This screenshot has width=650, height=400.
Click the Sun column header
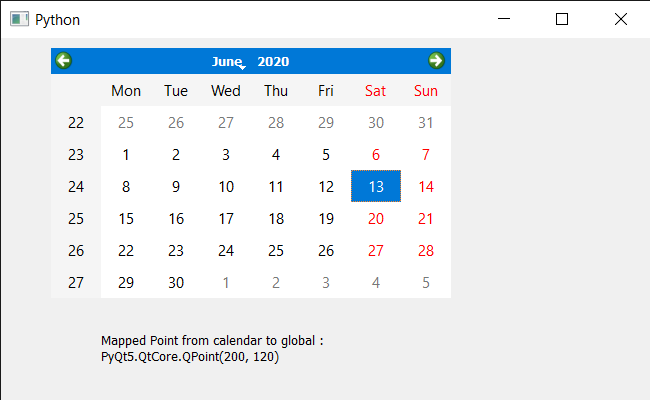426,90
